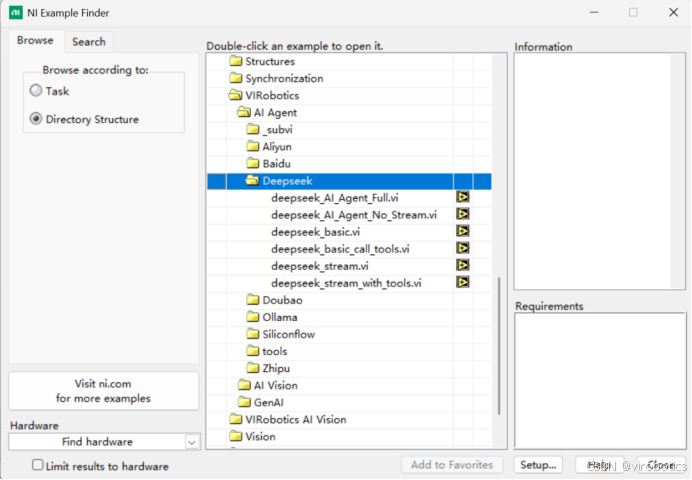Click the Structures folder icon
Viewport: 692px width, 480px height.
[236, 61]
